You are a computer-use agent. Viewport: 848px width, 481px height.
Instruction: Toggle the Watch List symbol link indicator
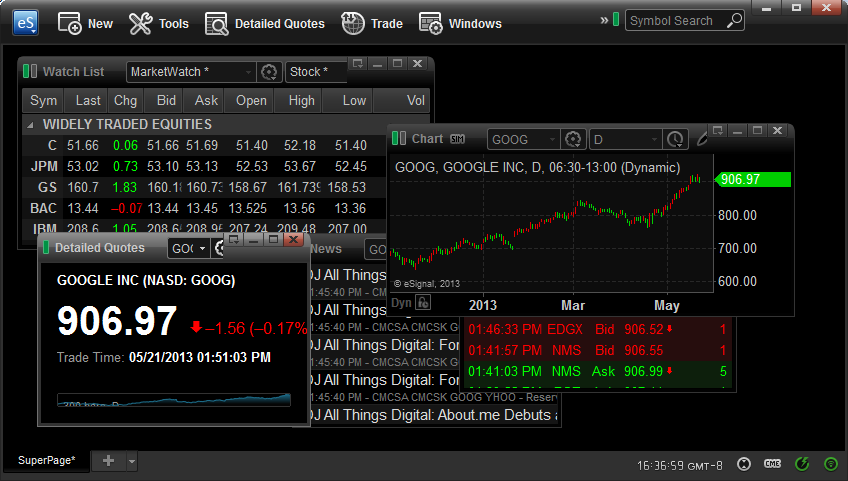(30, 71)
